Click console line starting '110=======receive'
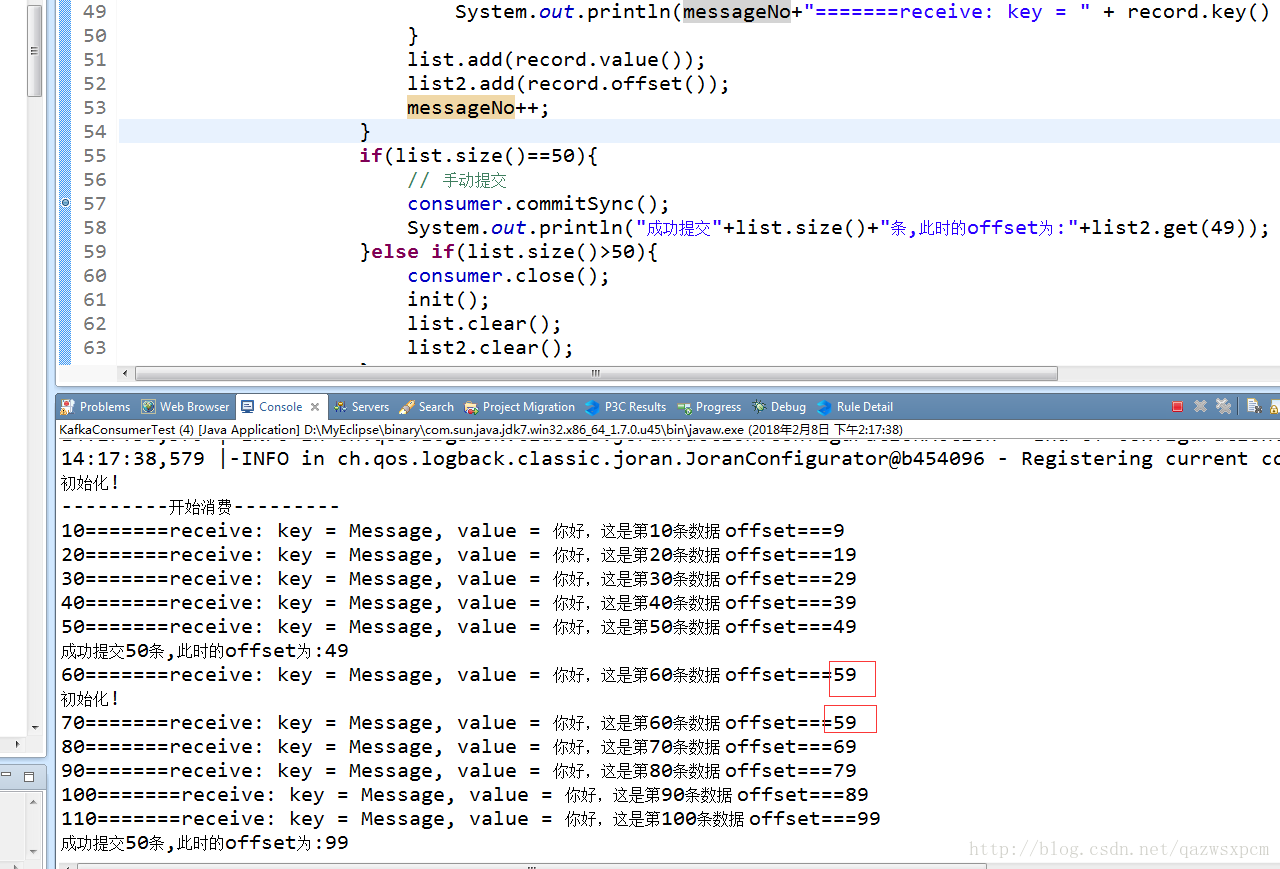The width and height of the screenshot is (1280, 869). 471,819
